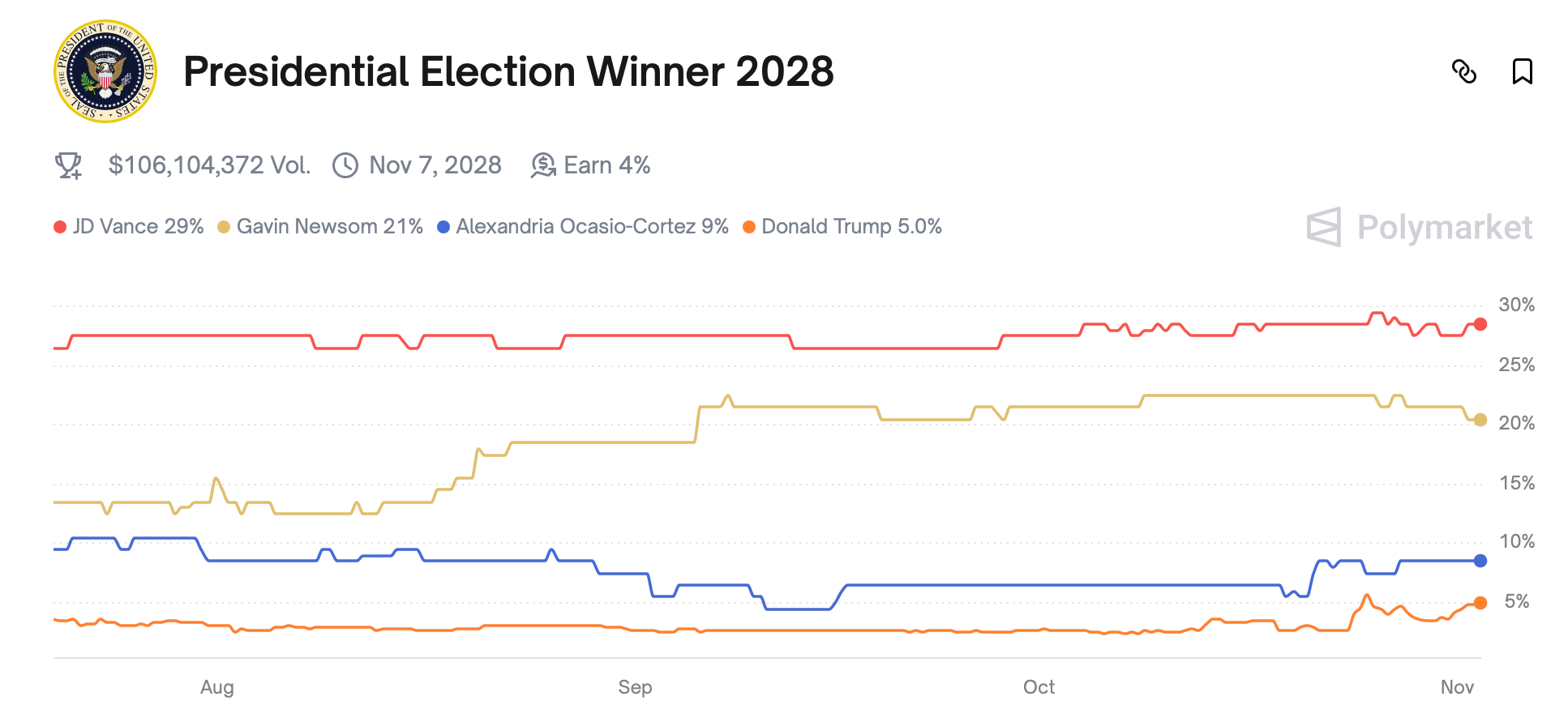Click the trophy leaderboard icon
This screenshot has height=718, width=1568.
coord(69,165)
